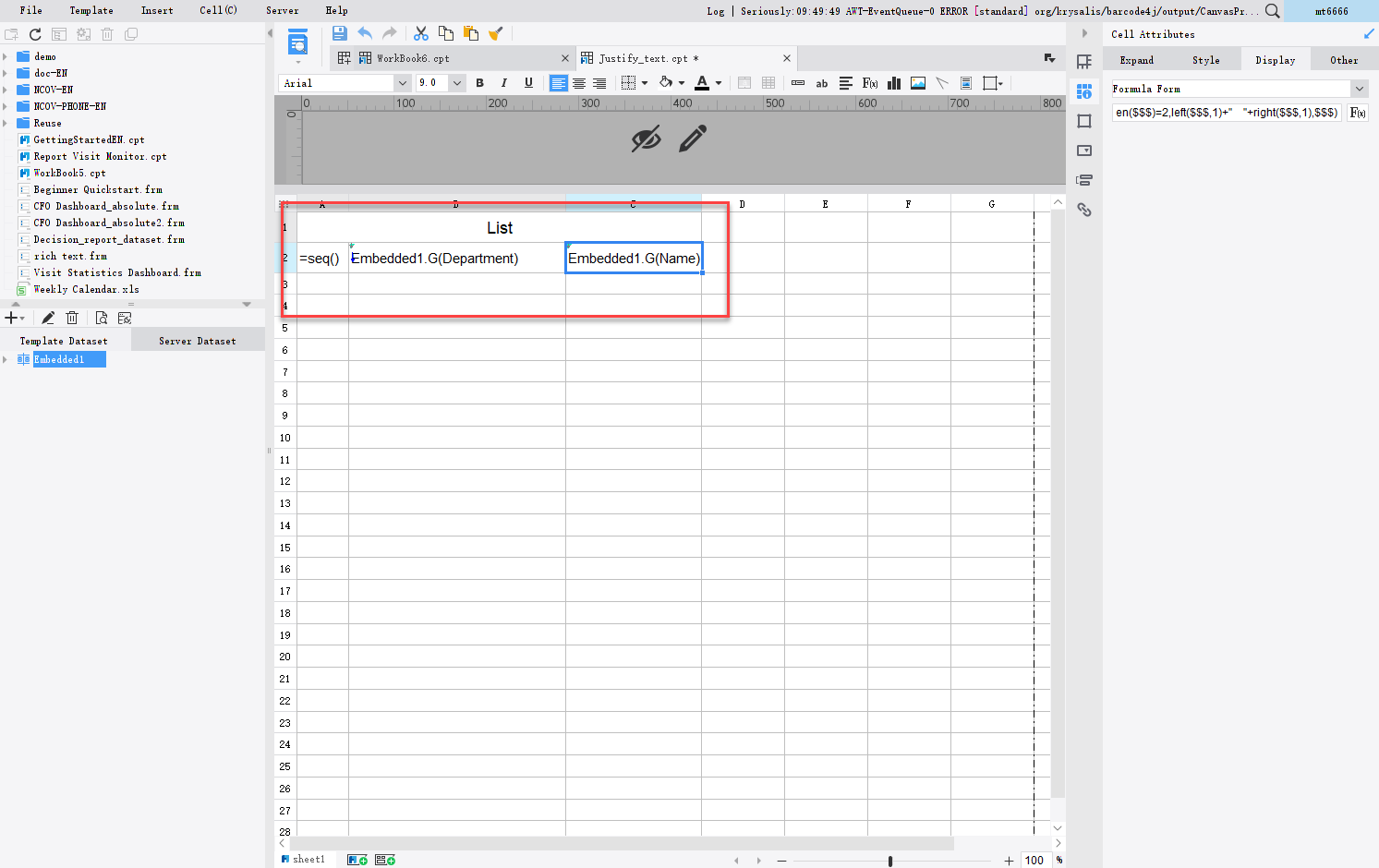Open the Cell Attributes cell element icon
The height and width of the screenshot is (868, 1379).
click(1084, 90)
